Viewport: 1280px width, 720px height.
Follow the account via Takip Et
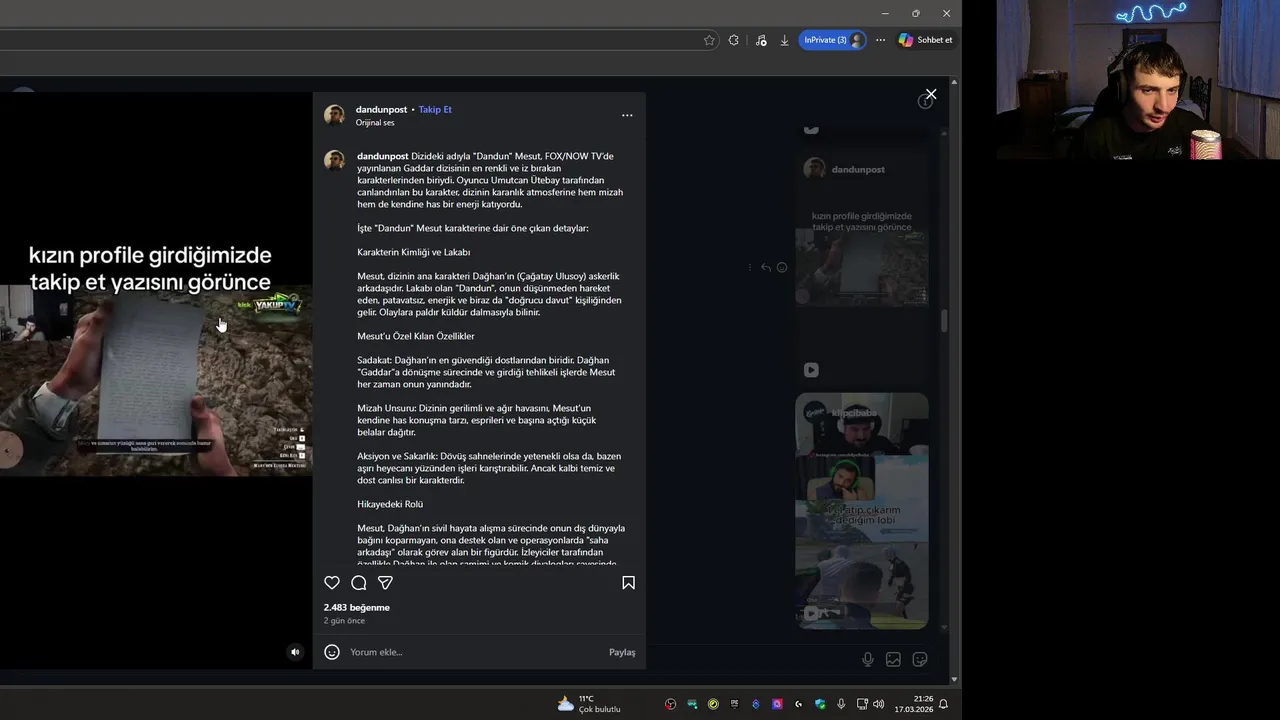pyautogui.click(x=435, y=109)
